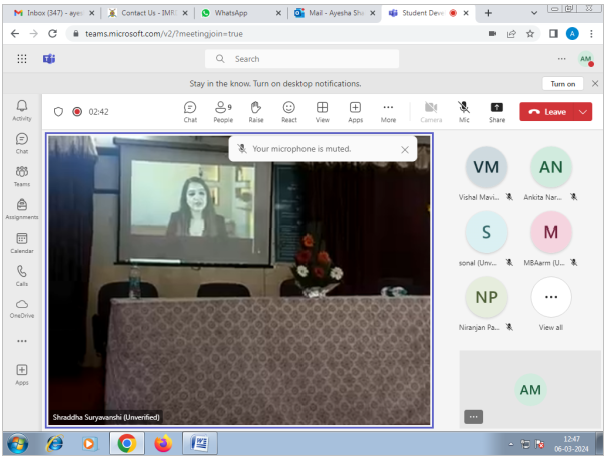Click the red Leave meeting button
The height and width of the screenshot is (457, 606).
click(x=547, y=112)
